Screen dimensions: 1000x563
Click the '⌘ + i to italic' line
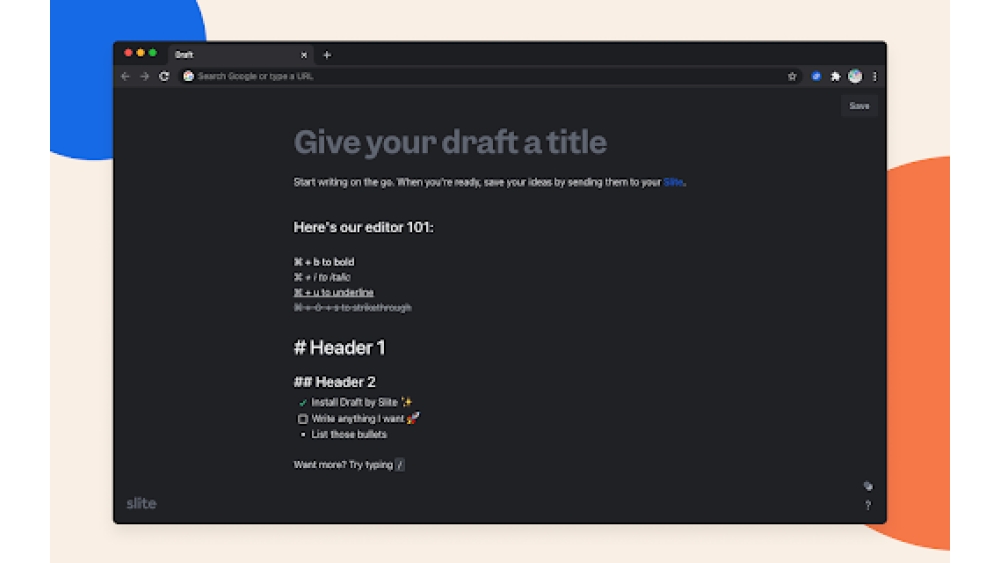click(x=322, y=277)
